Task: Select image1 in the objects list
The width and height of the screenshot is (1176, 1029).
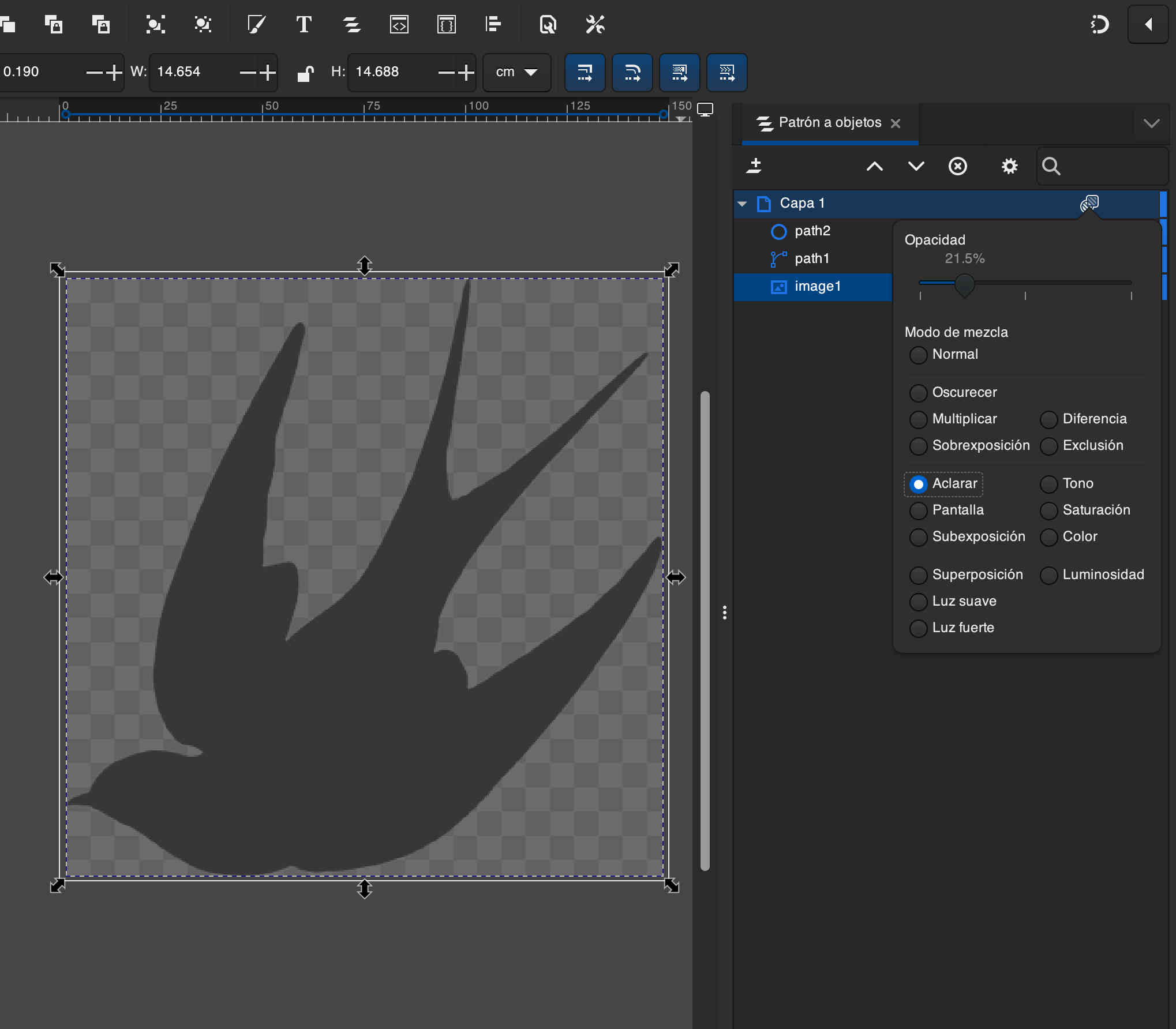Action: coord(813,287)
